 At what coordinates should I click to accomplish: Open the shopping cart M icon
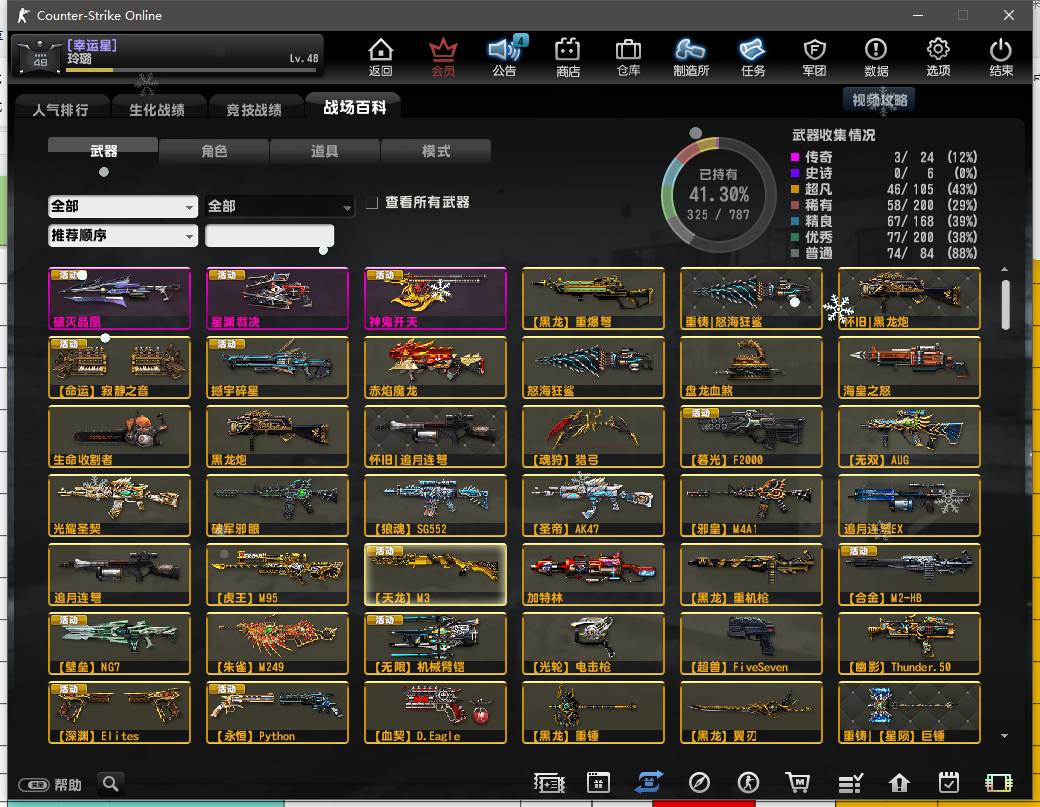coord(798,783)
